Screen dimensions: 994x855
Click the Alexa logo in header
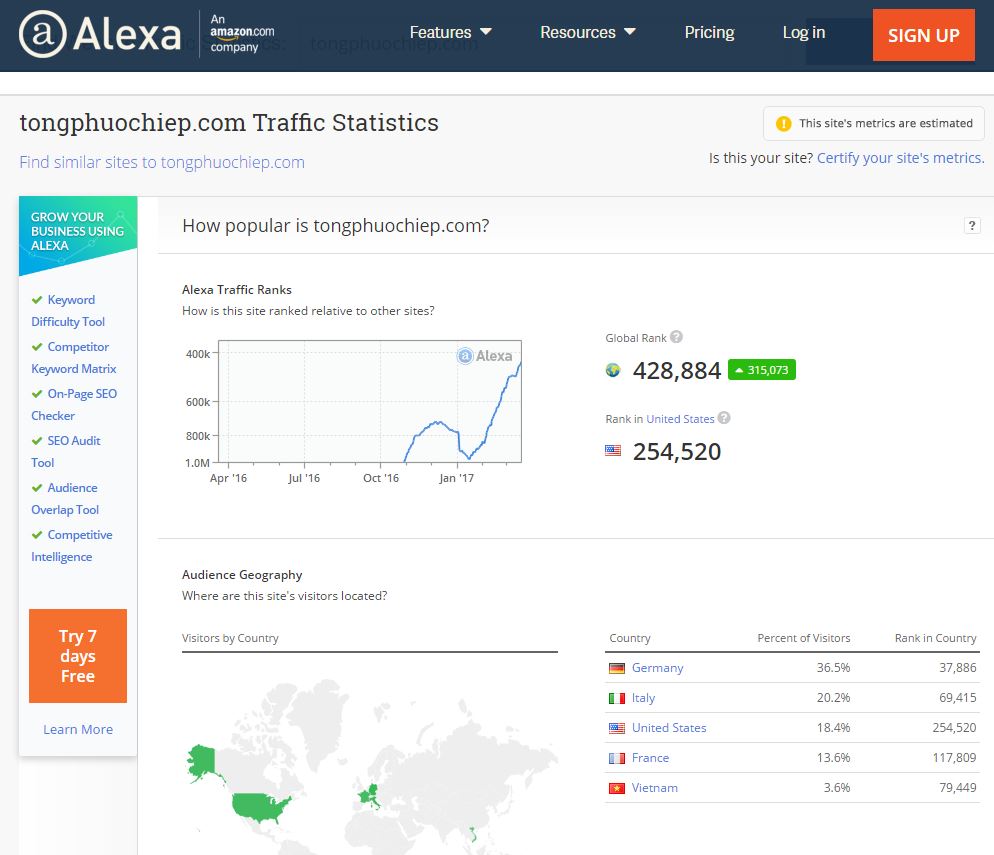tap(100, 34)
